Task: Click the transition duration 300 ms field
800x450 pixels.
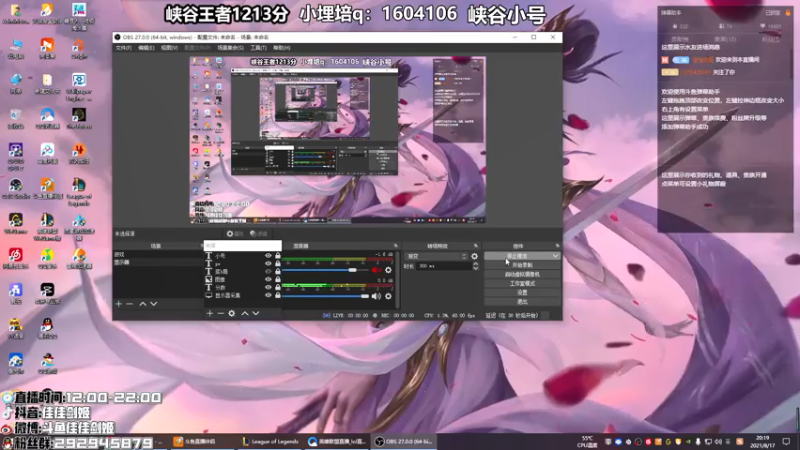Action: click(x=444, y=266)
